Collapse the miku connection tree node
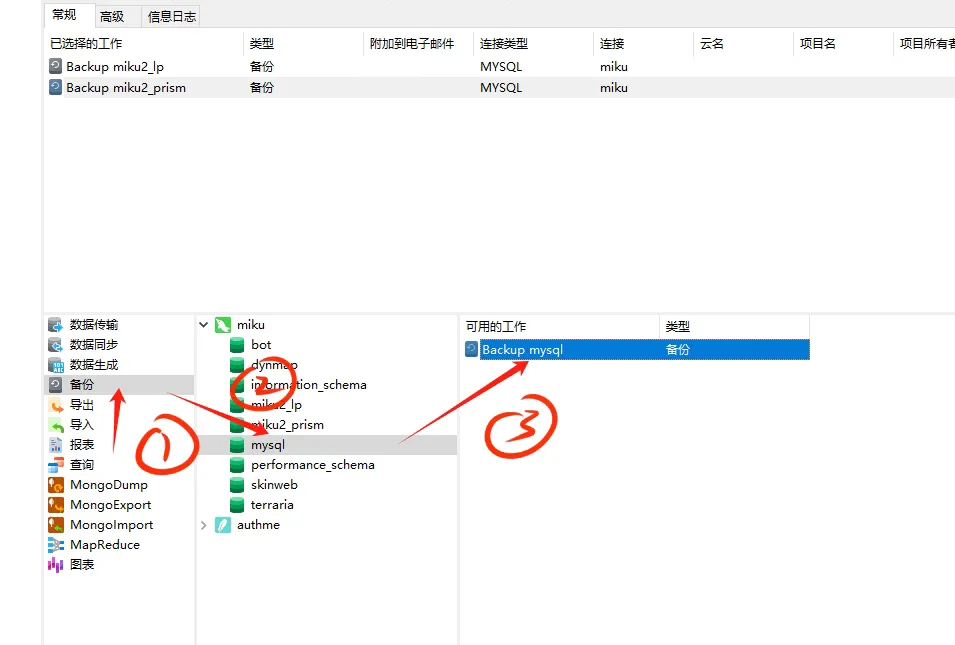The image size is (955, 645). (x=205, y=325)
